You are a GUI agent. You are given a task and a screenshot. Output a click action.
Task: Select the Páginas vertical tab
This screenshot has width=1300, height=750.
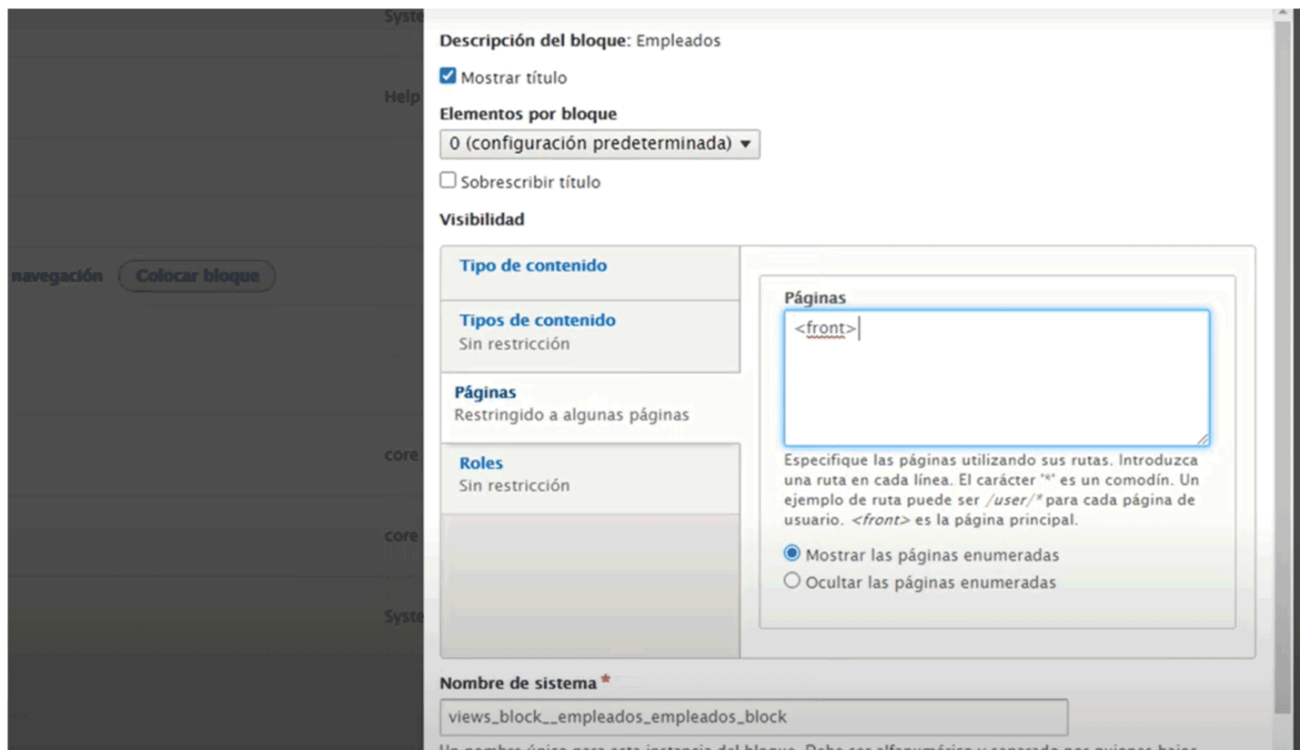[x=590, y=408]
